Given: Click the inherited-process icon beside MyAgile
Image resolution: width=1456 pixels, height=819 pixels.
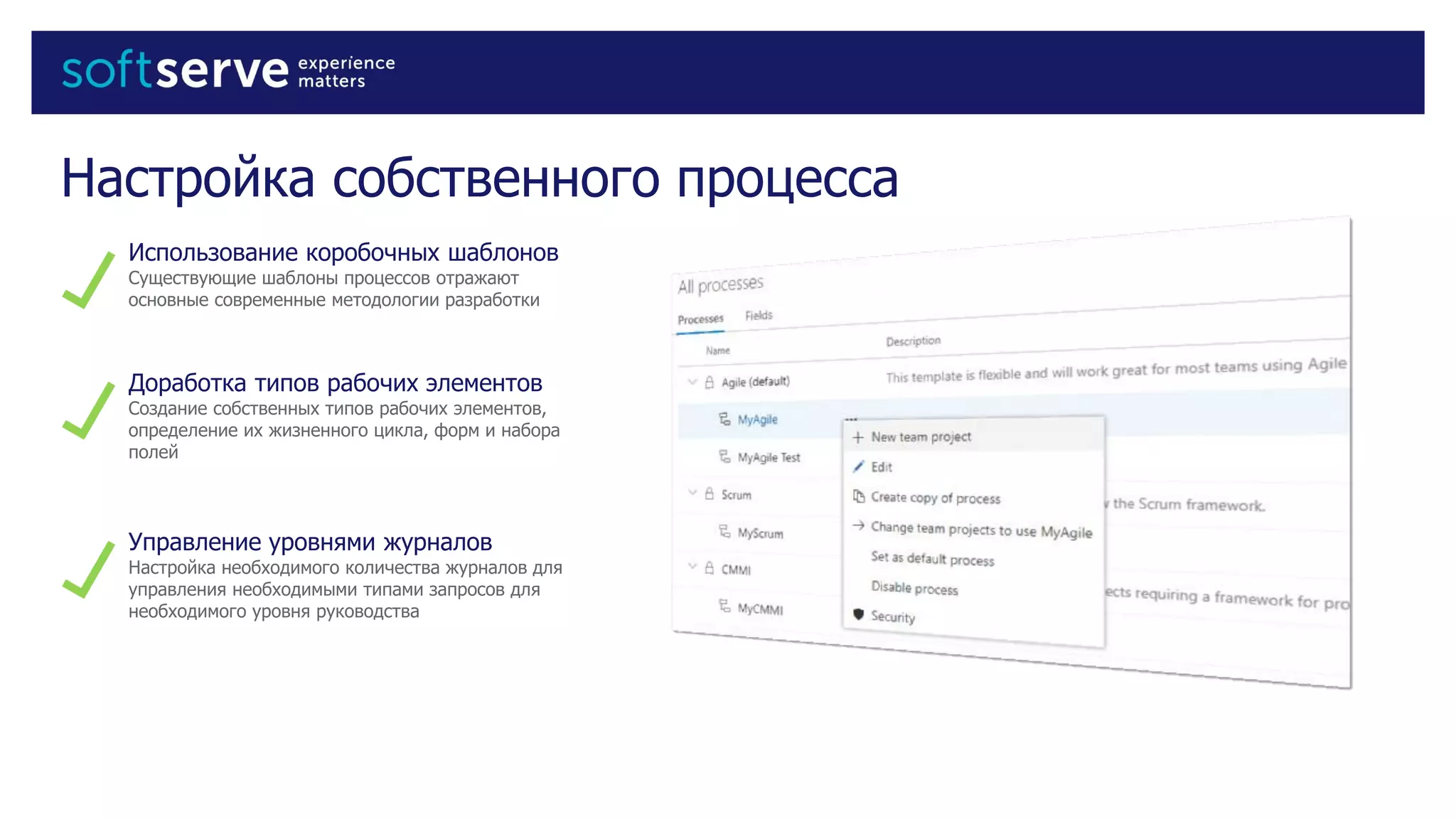Looking at the screenshot, I should point(724,419).
